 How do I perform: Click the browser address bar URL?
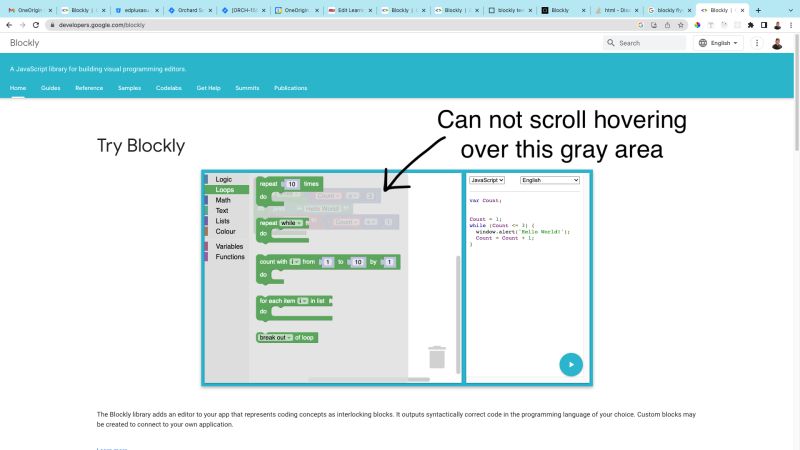coord(102,25)
